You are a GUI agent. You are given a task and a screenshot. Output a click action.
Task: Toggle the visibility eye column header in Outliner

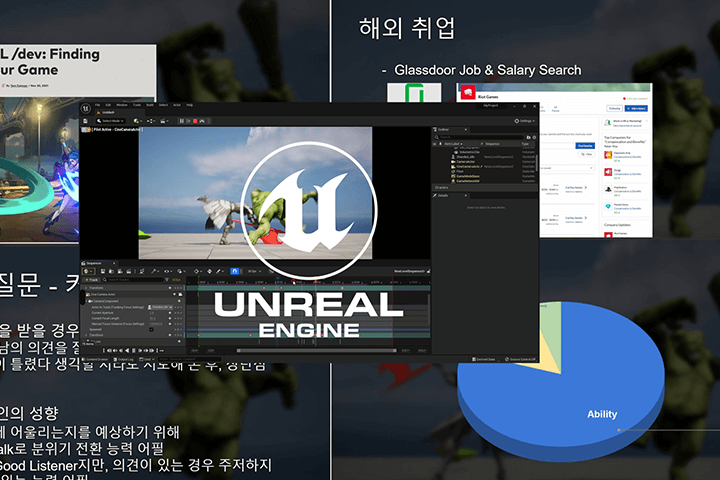[435, 144]
